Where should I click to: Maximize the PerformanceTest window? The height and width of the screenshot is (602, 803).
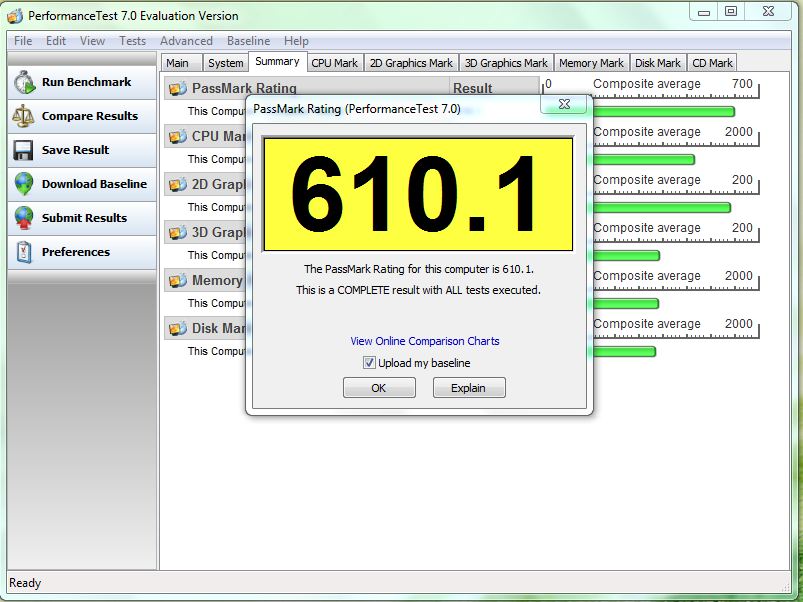(731, 12)
